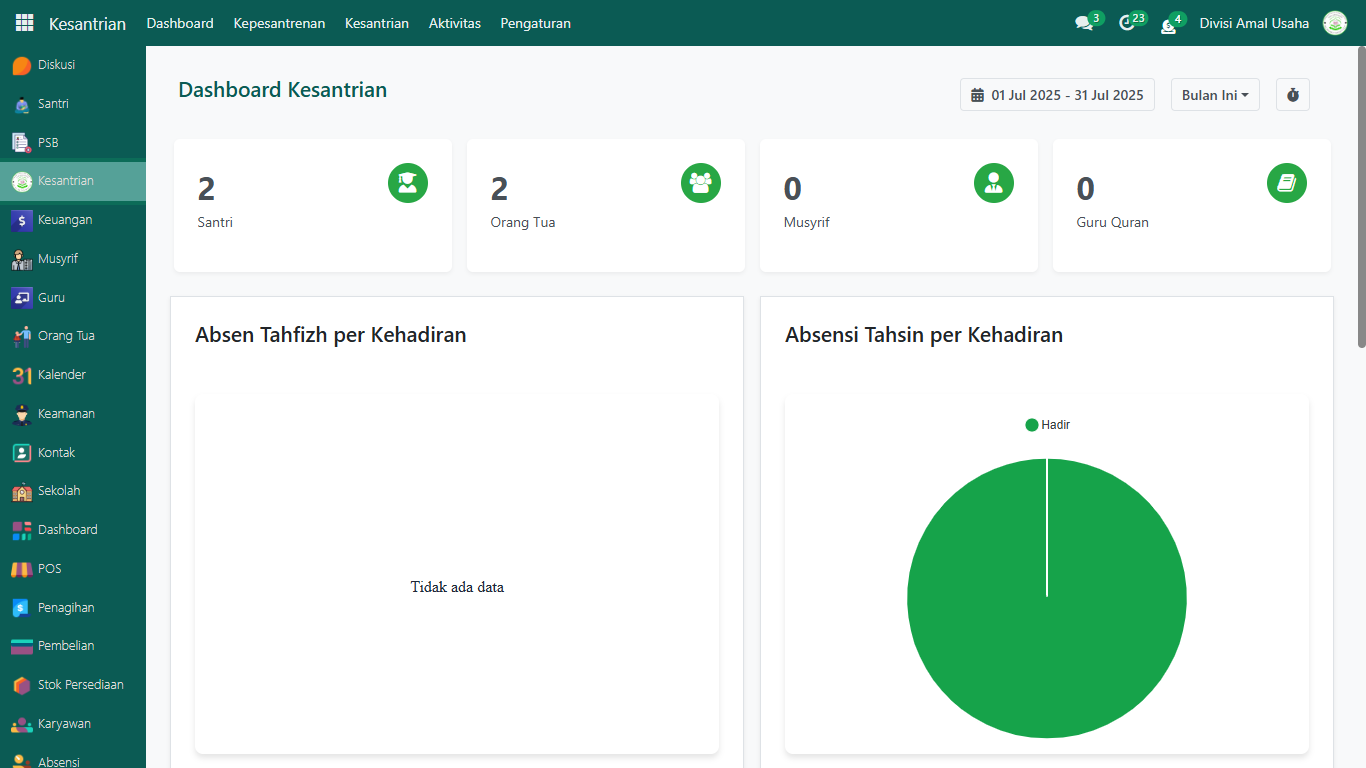The width and height of the screenshot is (1366, 768).
Task: Click the Orang Tua count card
Action: point(605,205)
